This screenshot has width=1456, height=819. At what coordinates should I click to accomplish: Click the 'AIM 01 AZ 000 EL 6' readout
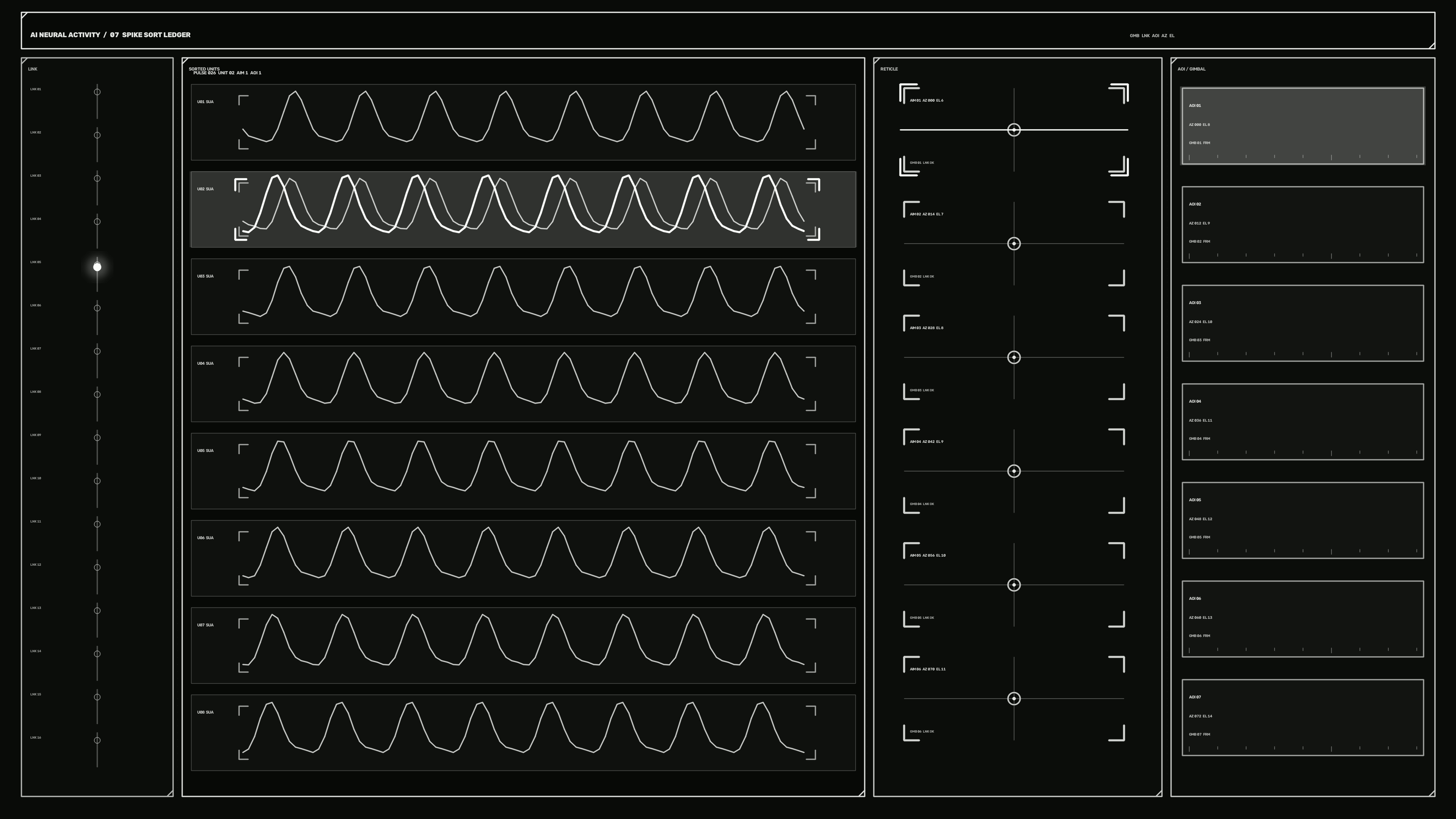point(926,100)
